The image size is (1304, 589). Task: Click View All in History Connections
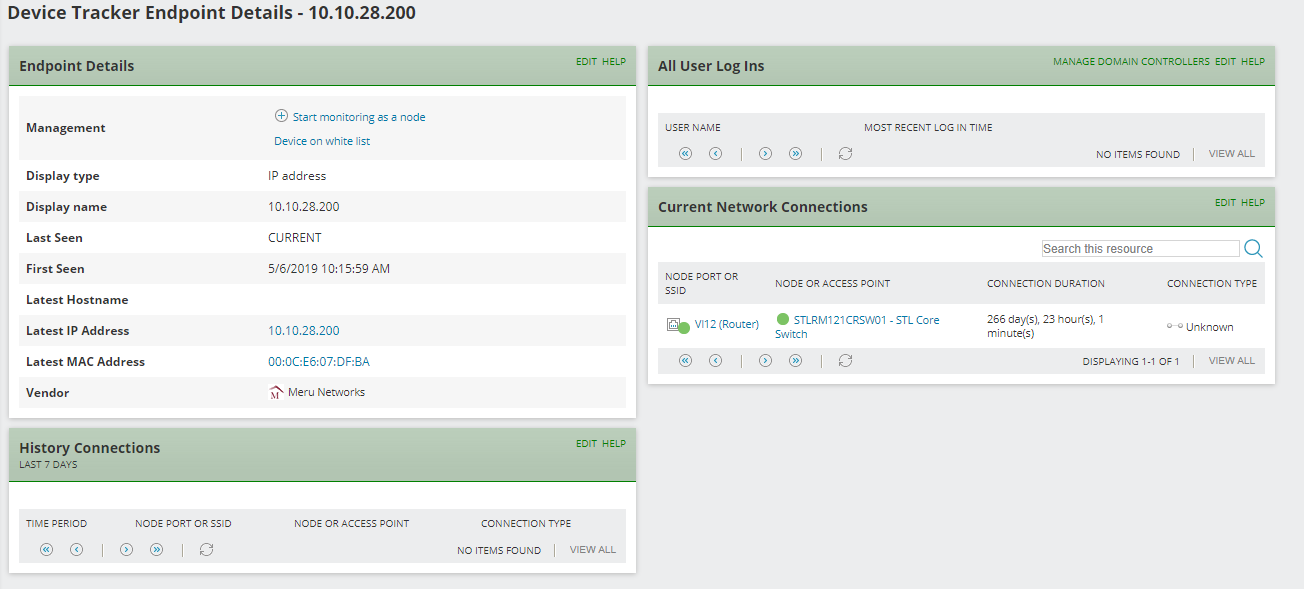(593, 550)
